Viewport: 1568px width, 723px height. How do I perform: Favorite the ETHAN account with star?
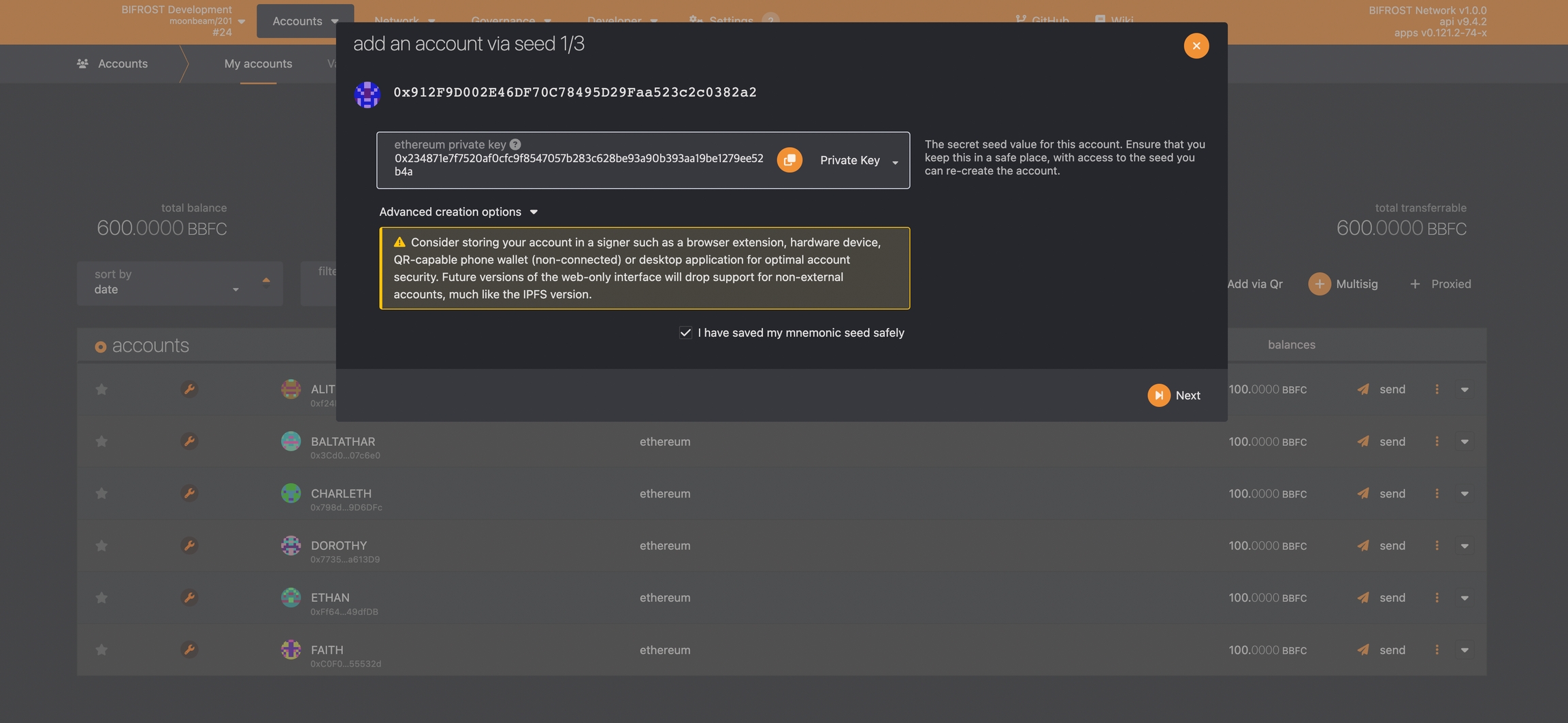pyautogui.click(x=101, y=598)
